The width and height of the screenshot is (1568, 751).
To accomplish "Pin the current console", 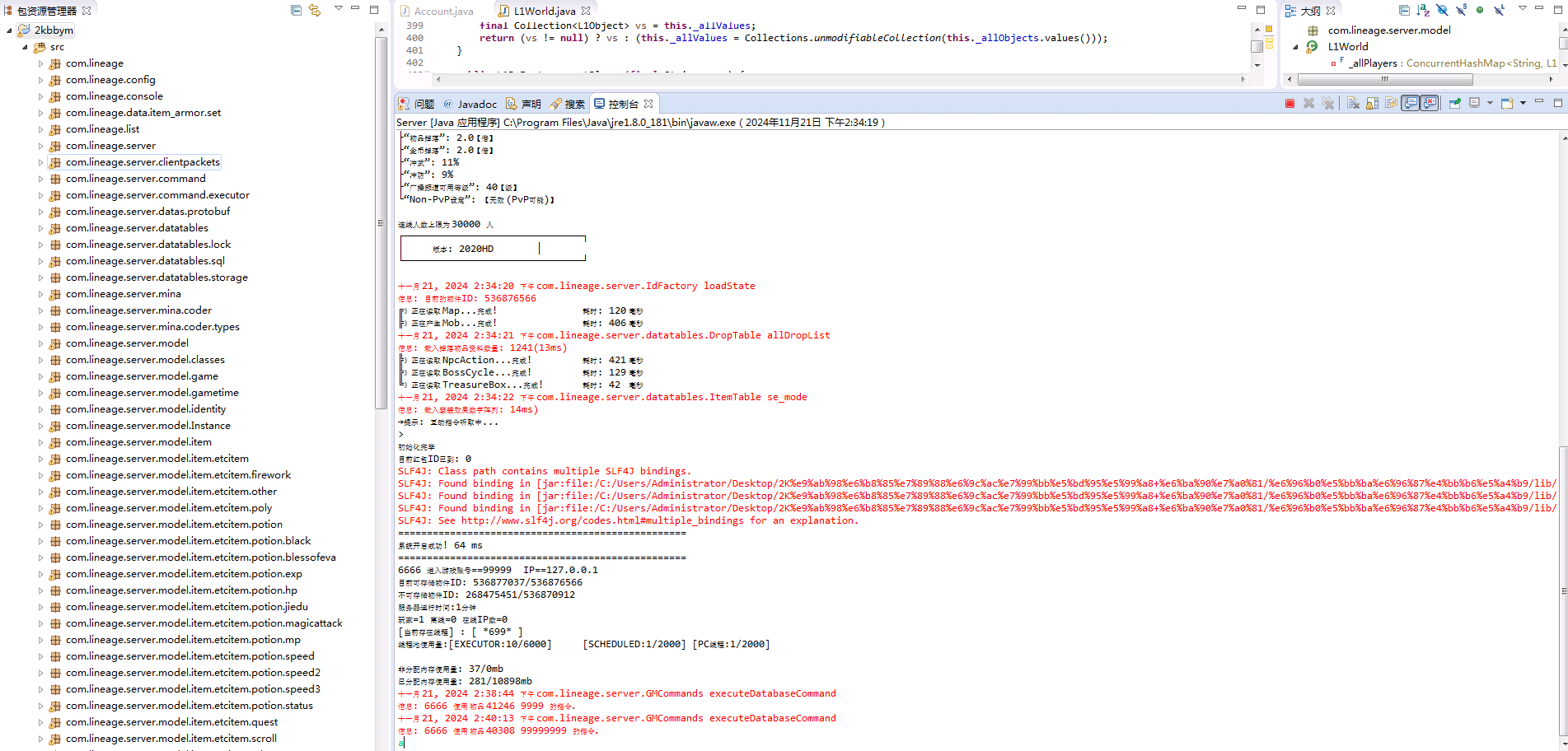I will [1455, 103].
